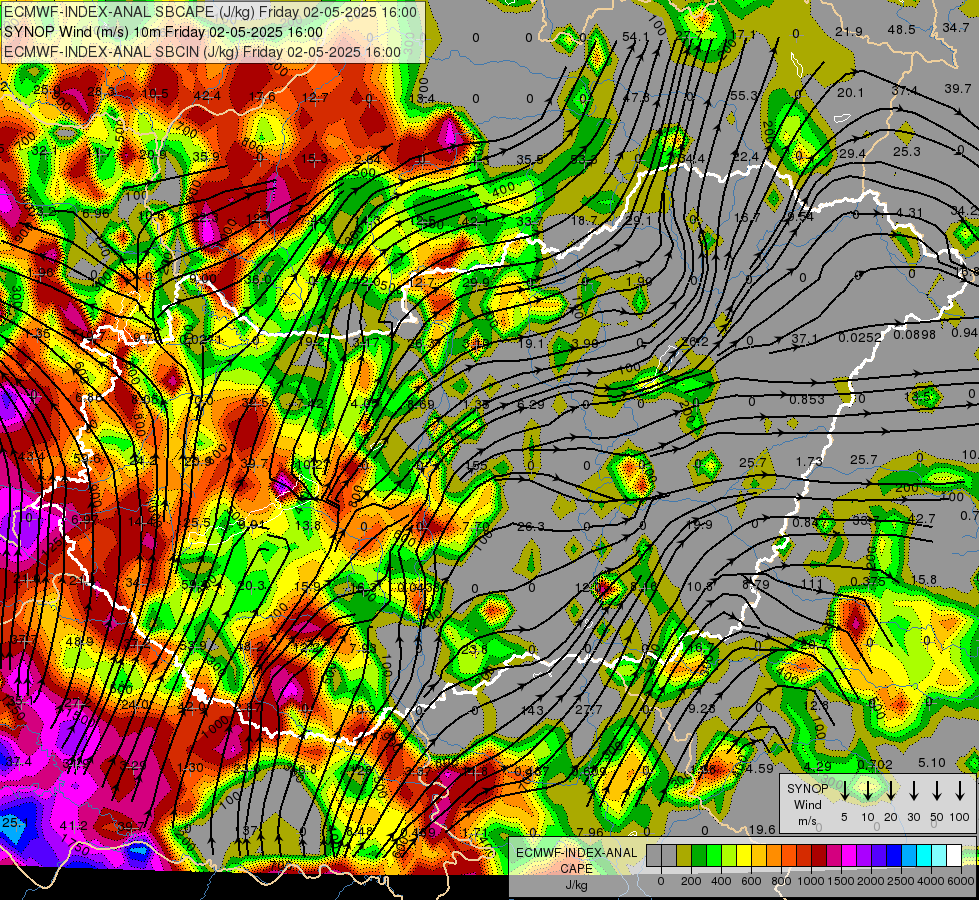The width and height of the screenshot is (979, 900).
Task: Click the map value 155
Action: click(476, 465)
